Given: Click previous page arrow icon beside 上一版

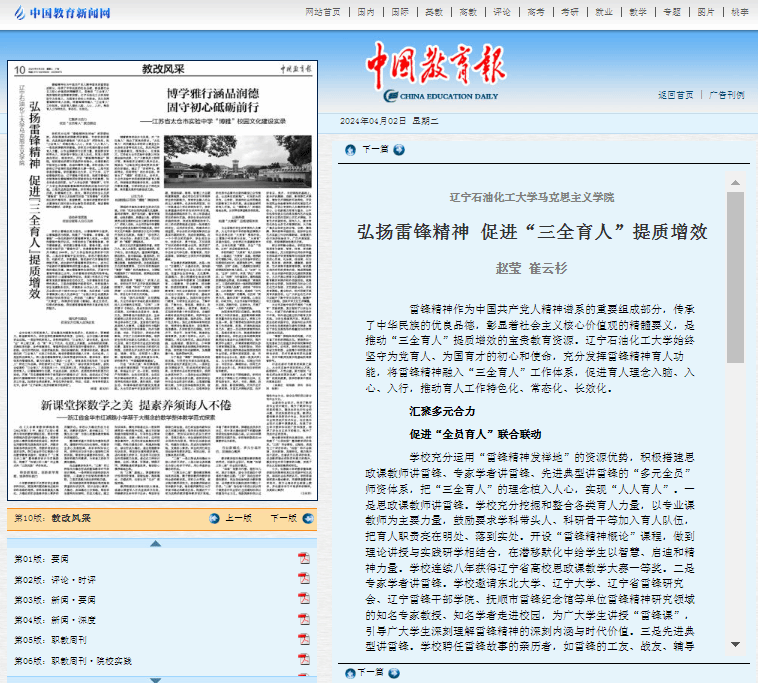Looking at the screenshot, I should coord(215,519).
